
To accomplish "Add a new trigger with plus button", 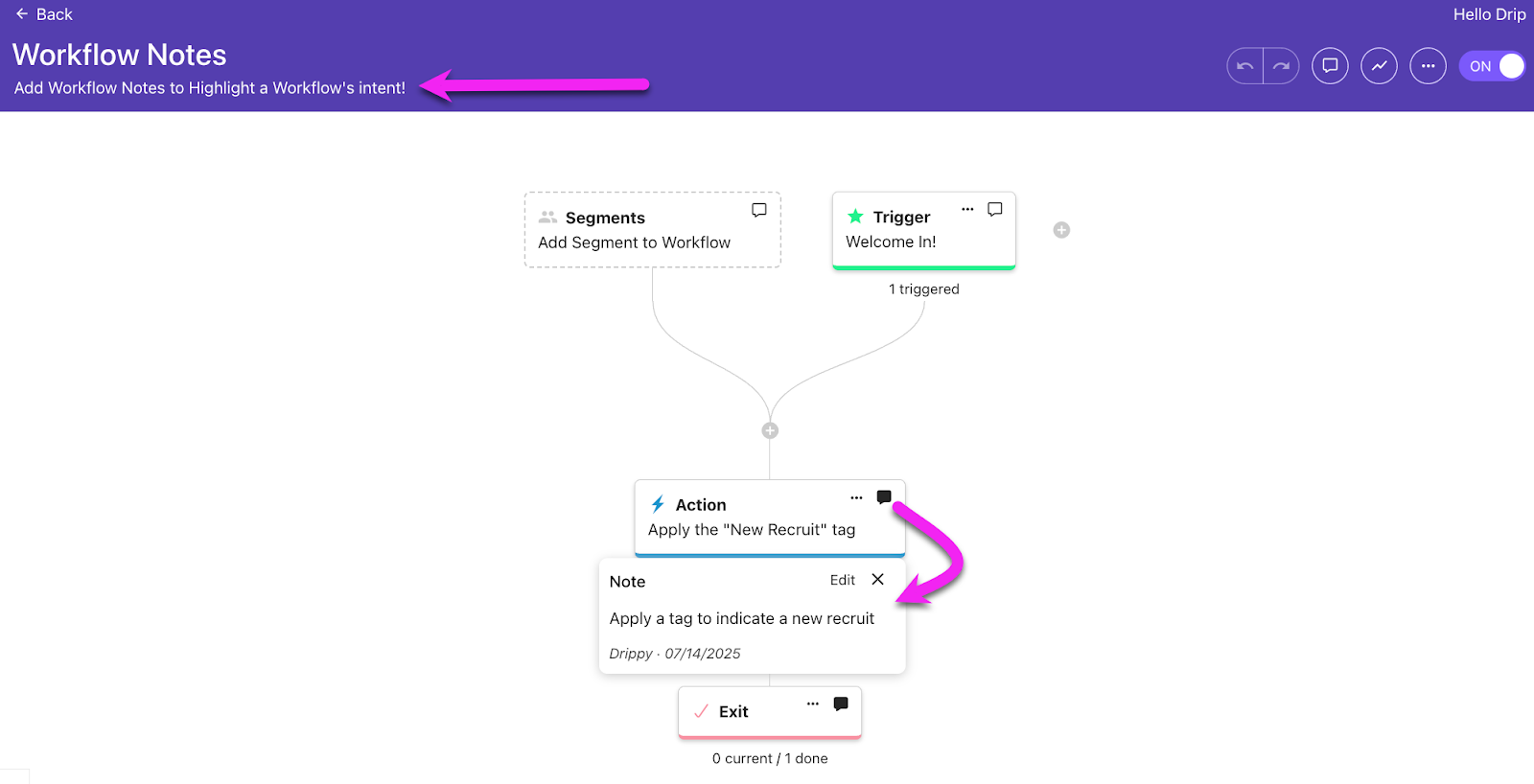I will 1061,230.
